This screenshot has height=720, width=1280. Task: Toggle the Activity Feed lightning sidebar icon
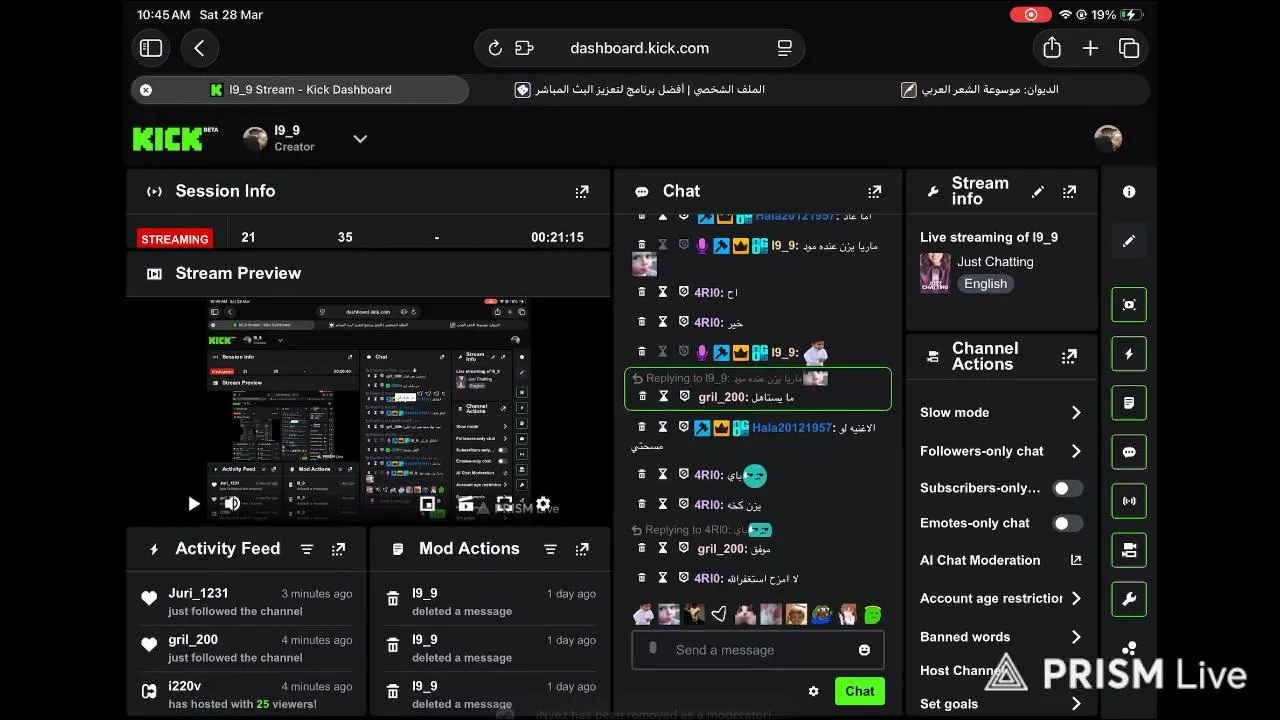coord(1129,354)
